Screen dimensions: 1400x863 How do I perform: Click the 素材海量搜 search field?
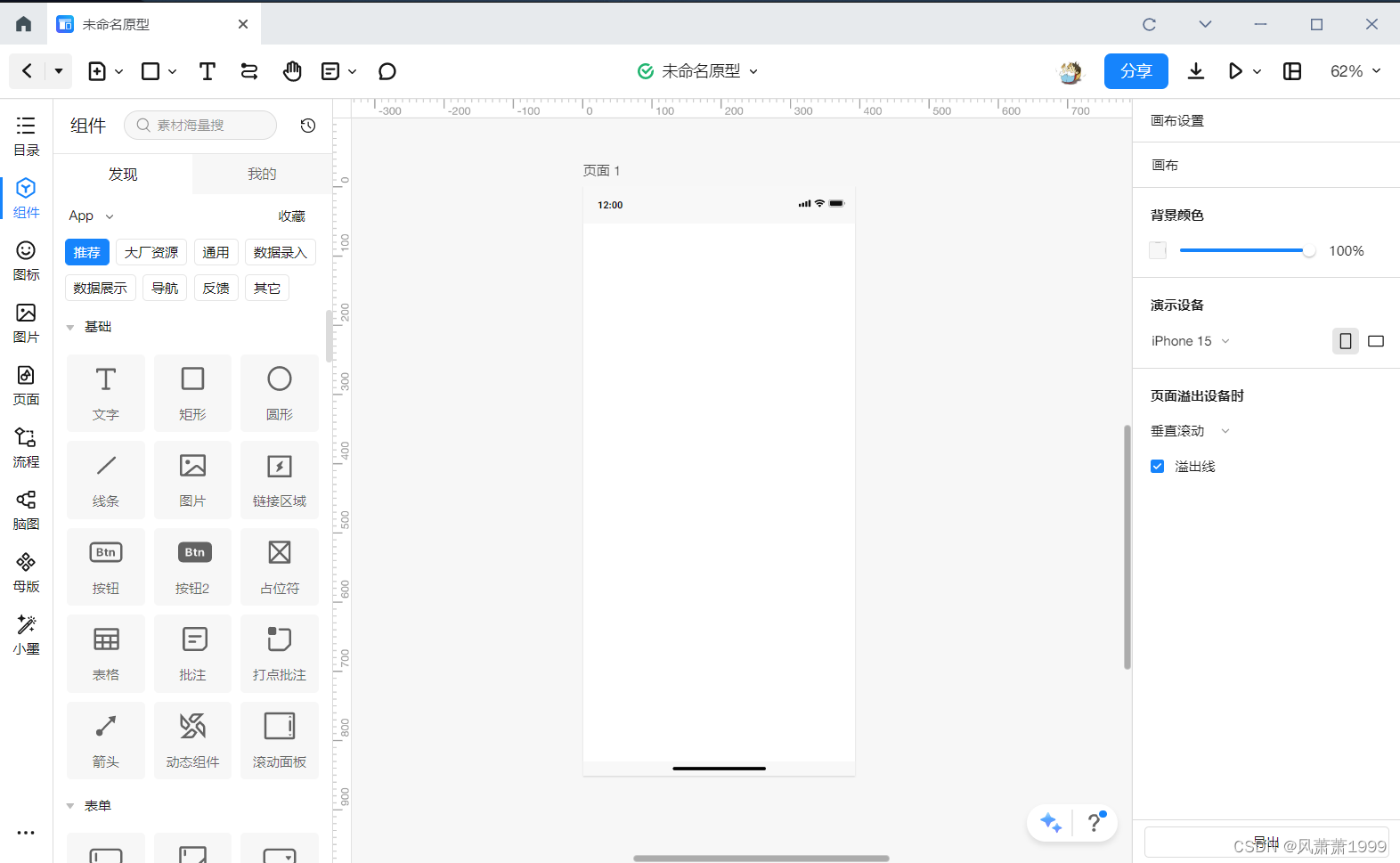(200, 126)
